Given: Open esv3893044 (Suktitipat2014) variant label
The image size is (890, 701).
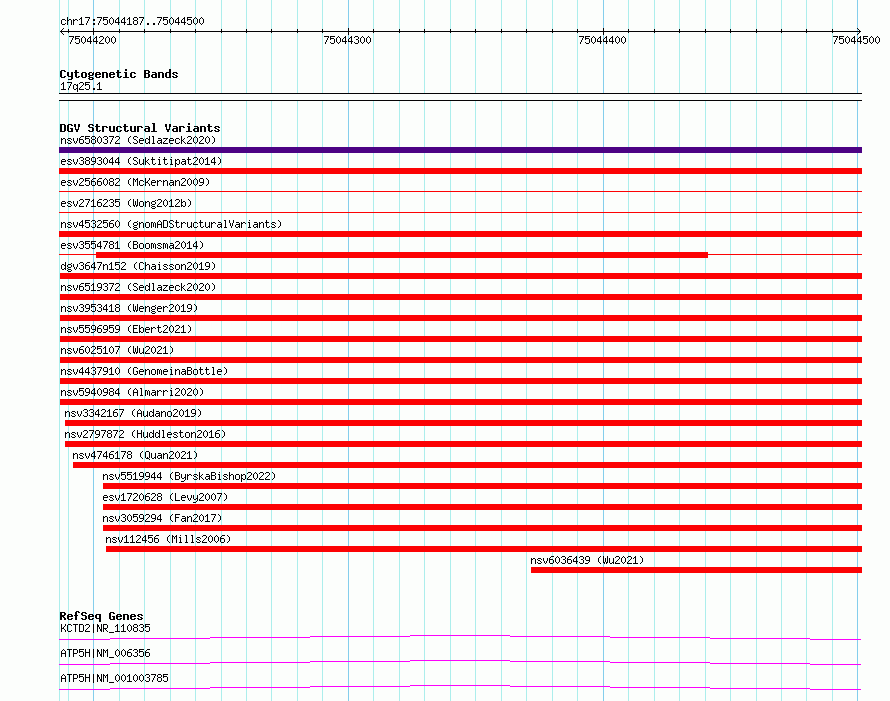Looking at the screenshot, I should click(141, 161).
